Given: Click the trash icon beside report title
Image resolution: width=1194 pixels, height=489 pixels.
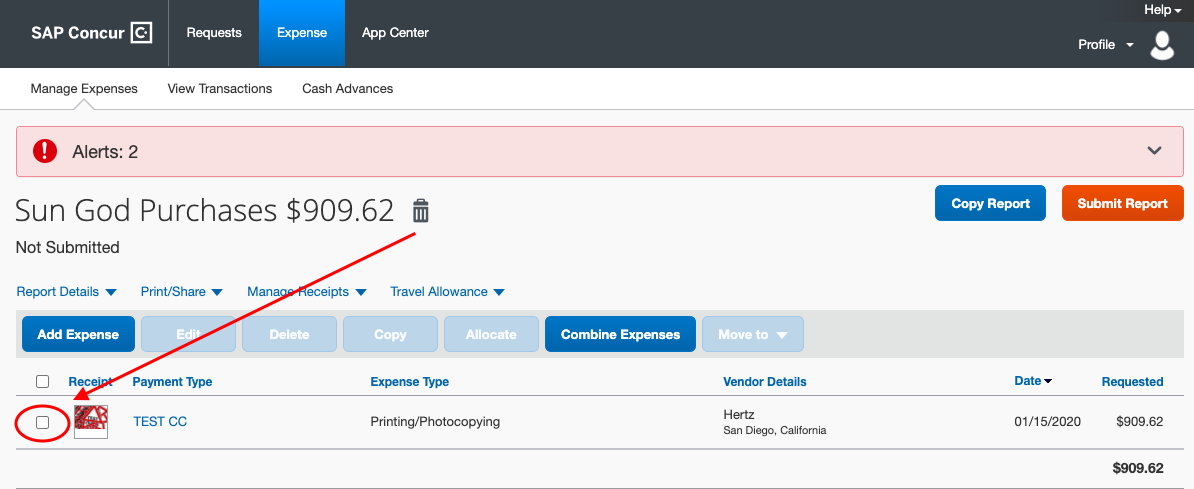Looking at the screenshot, I should tap(421, 211).
